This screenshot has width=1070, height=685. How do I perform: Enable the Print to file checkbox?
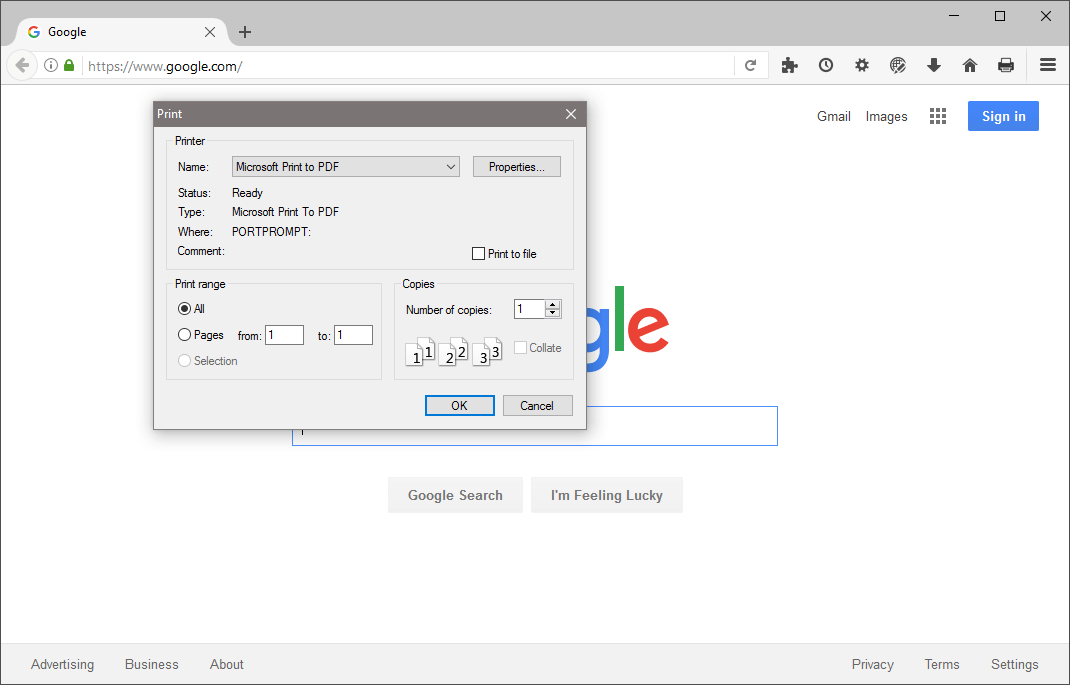[x=478, y=254]
